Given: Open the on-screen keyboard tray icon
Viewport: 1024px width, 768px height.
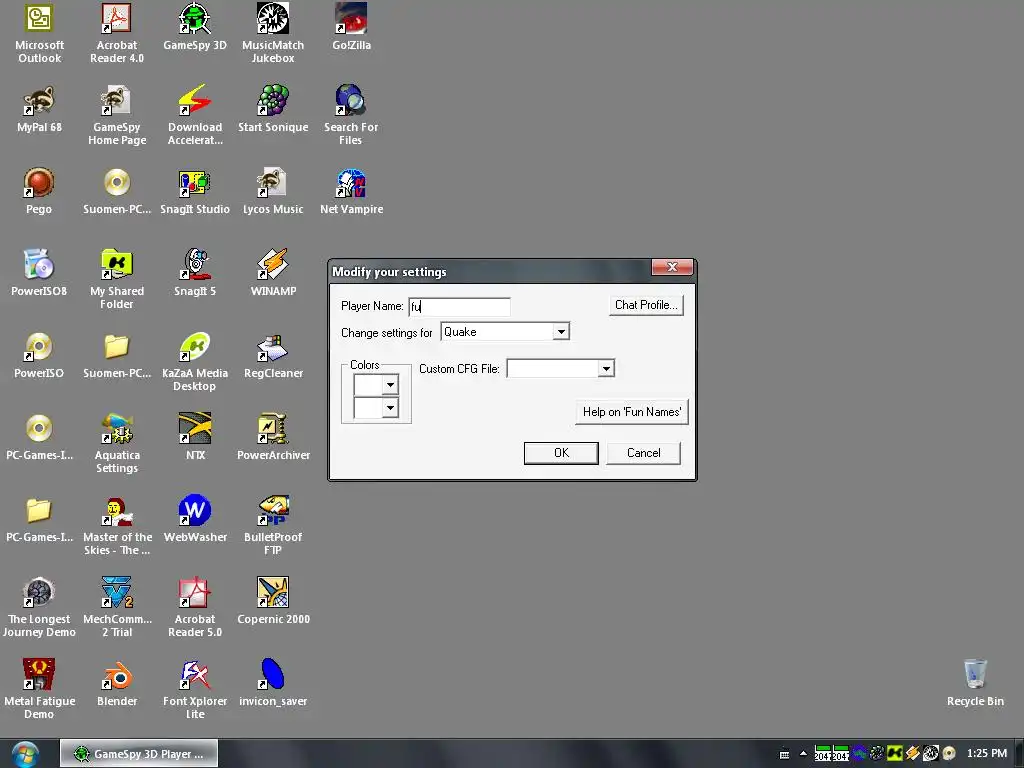Looking at the screenshot, I should [784, 754].
